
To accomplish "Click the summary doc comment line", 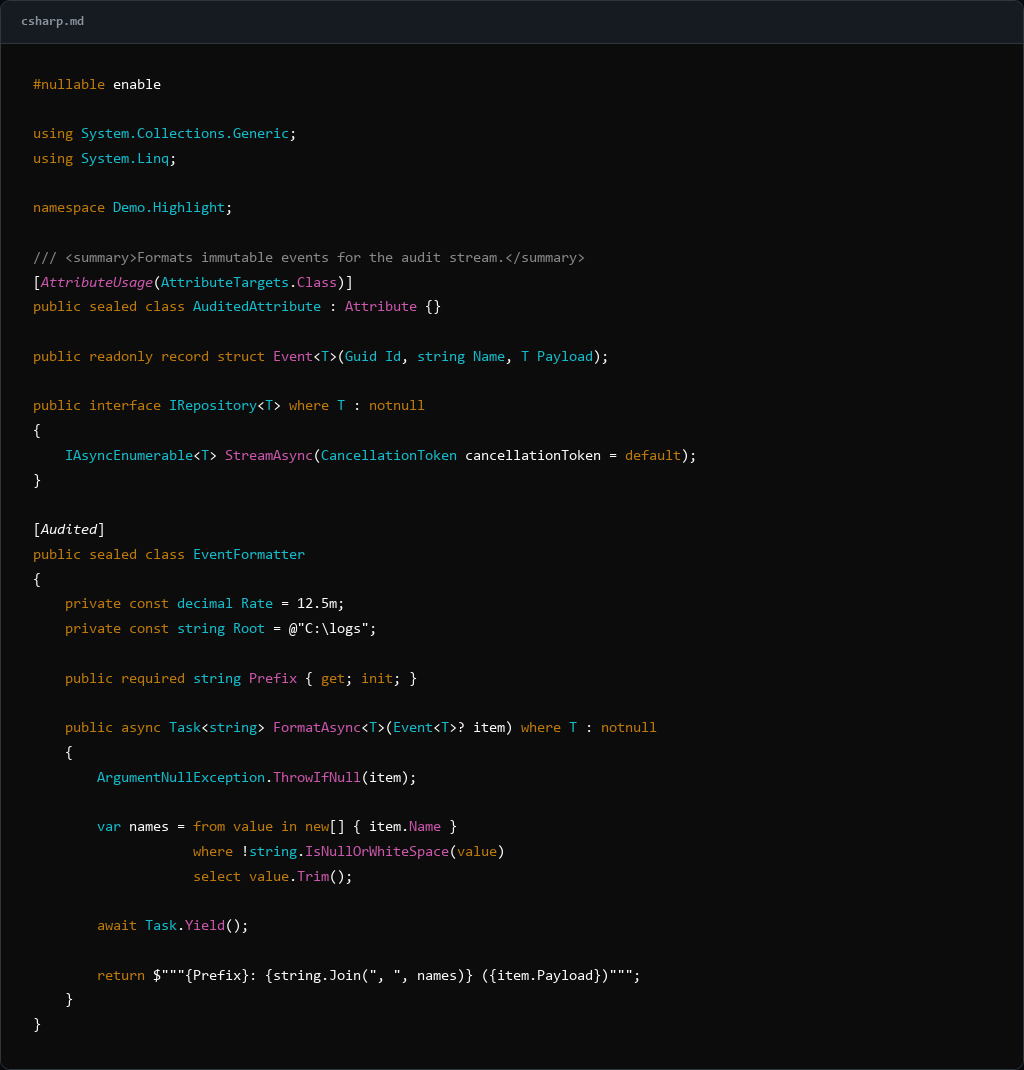I will click(308, 258).
